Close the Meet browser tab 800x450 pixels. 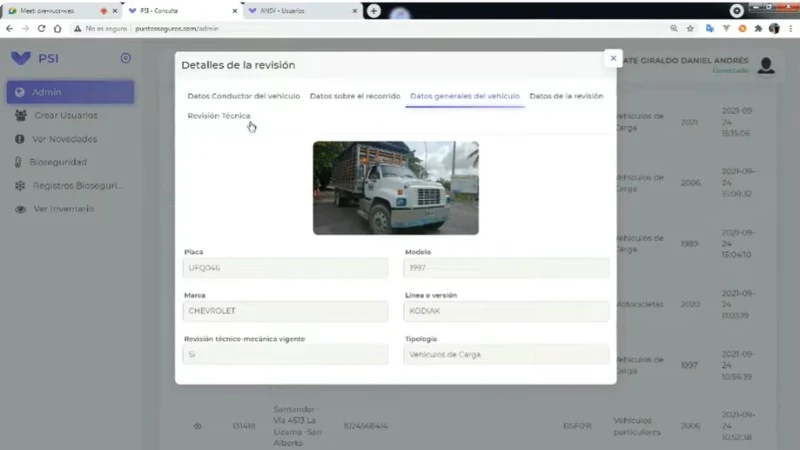115,11
